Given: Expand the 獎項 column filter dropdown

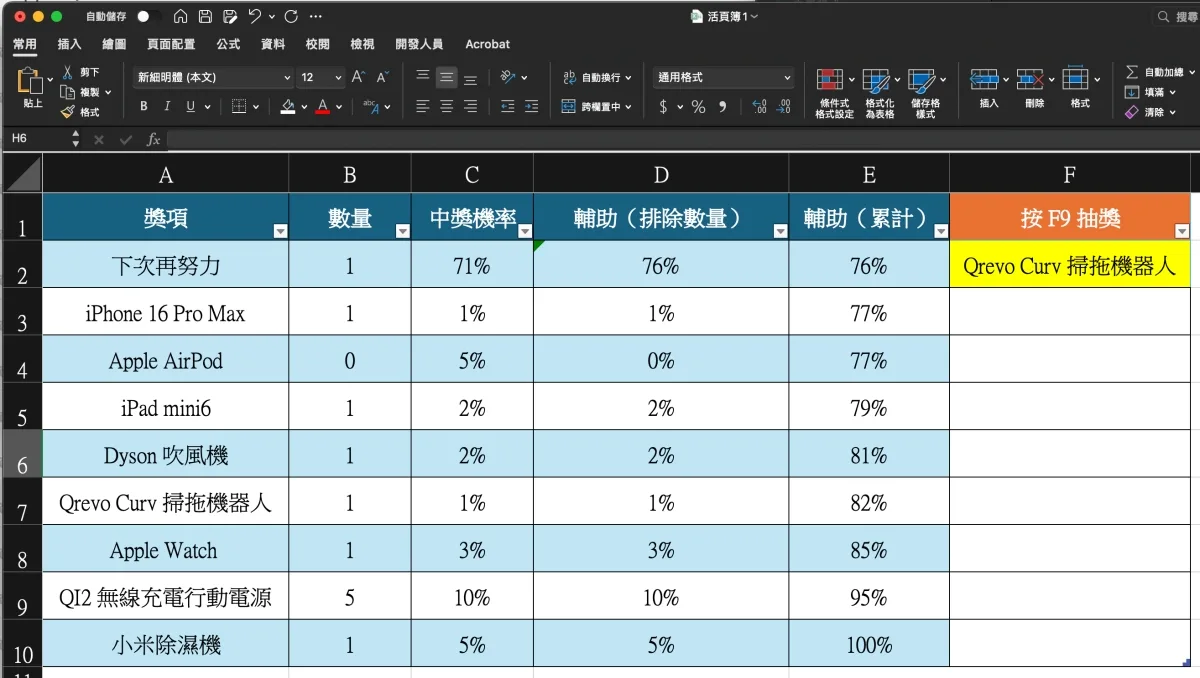Looking at the screenshot, I should (x=280, y=231).
